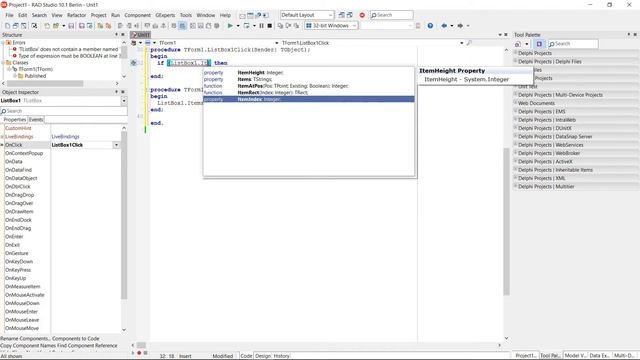
Task: Open the ListBox1 component selector dropdown
Action: coord(124,100)
